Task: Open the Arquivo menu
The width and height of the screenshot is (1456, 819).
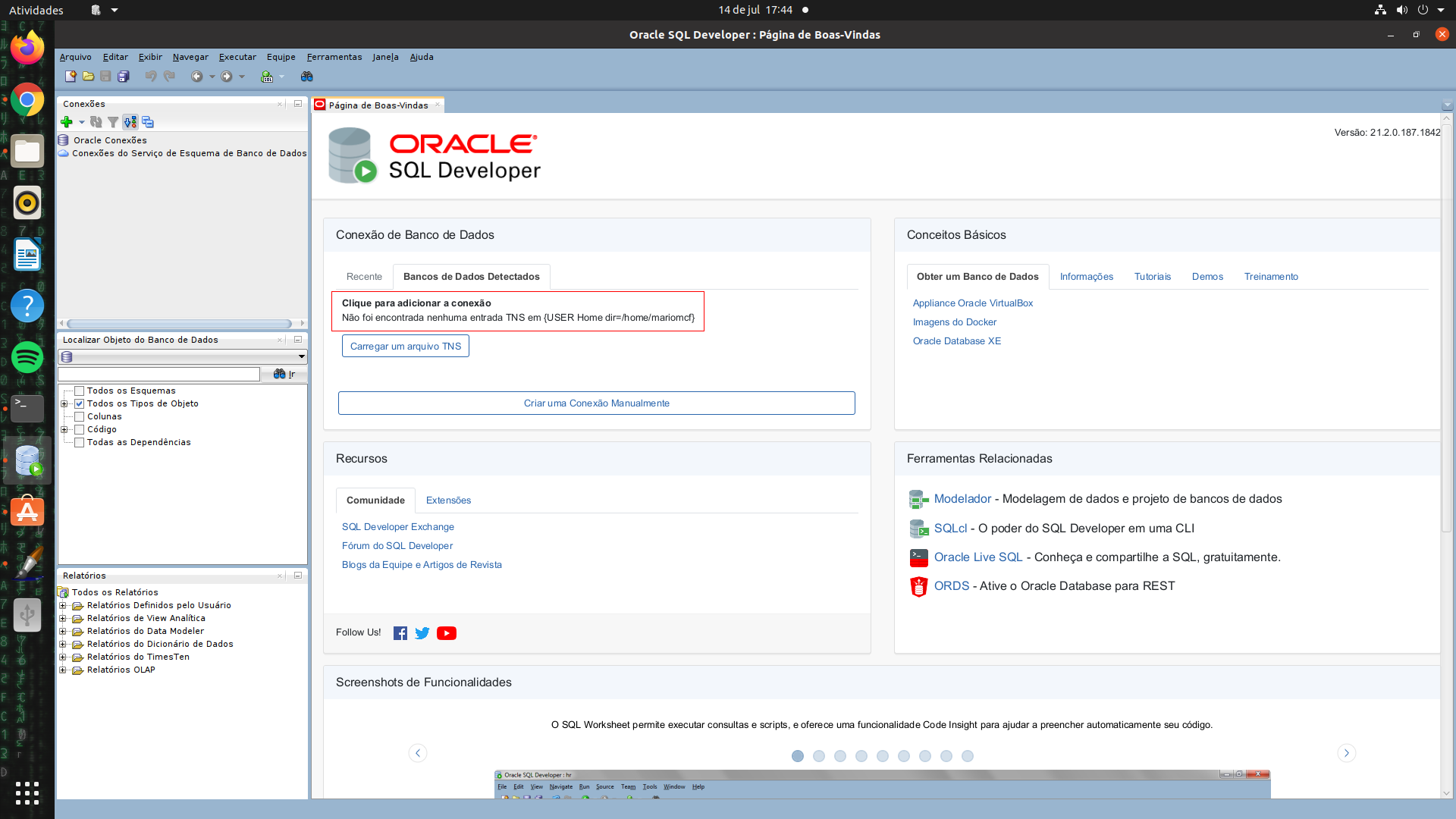Action: [75, 57]
